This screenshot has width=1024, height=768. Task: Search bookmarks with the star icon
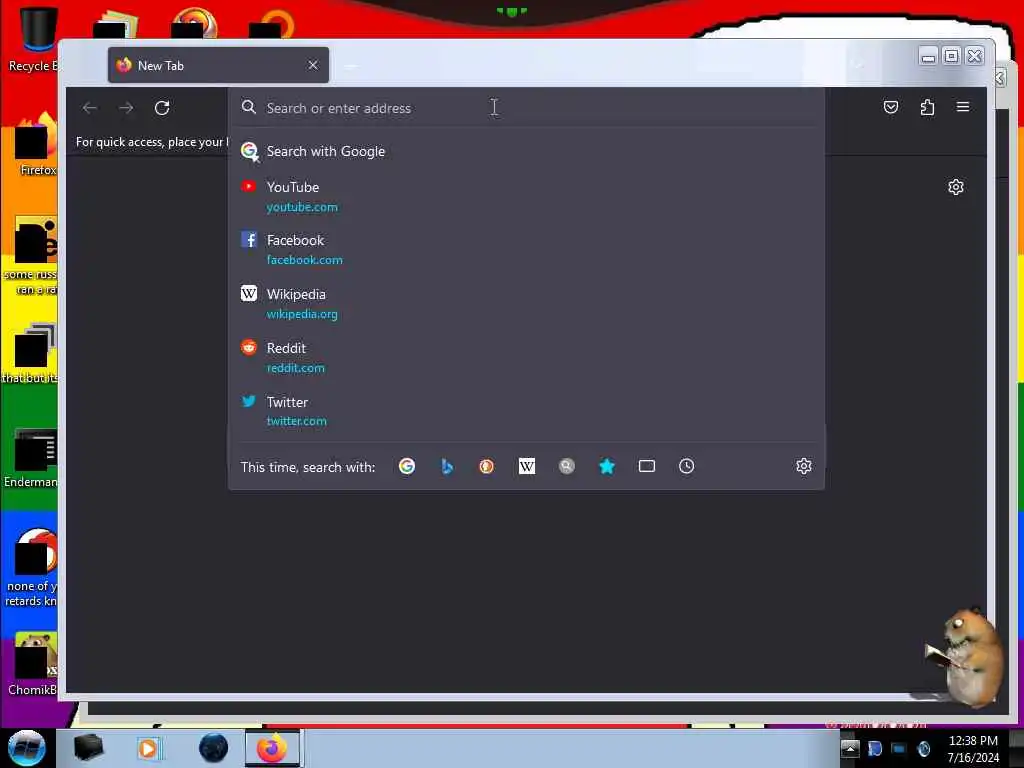click(x=607, y=466)
